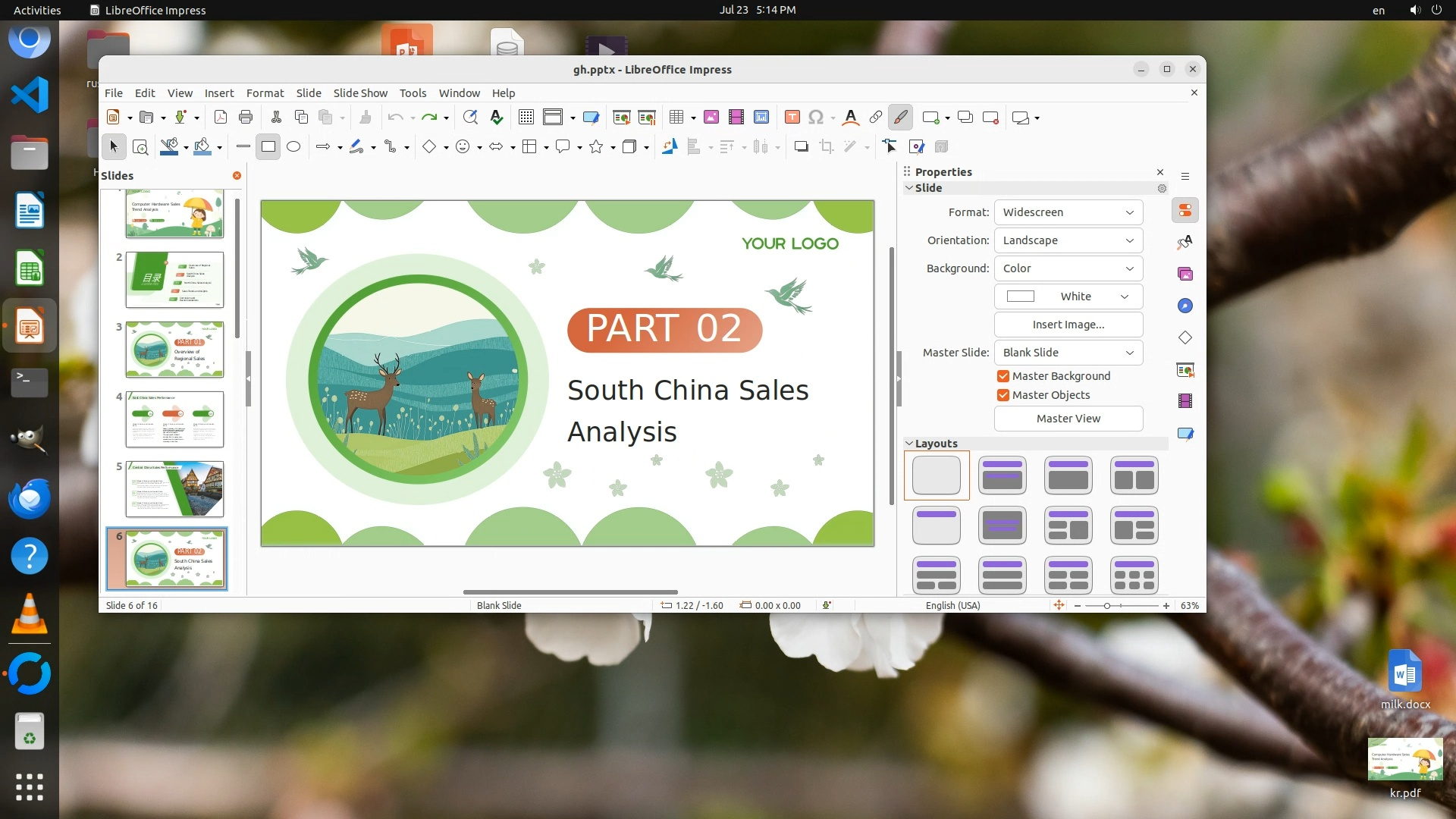Screen dimensions: 1456x819
Task: Click the Insert Image... button
Action: pos(1068,325)
